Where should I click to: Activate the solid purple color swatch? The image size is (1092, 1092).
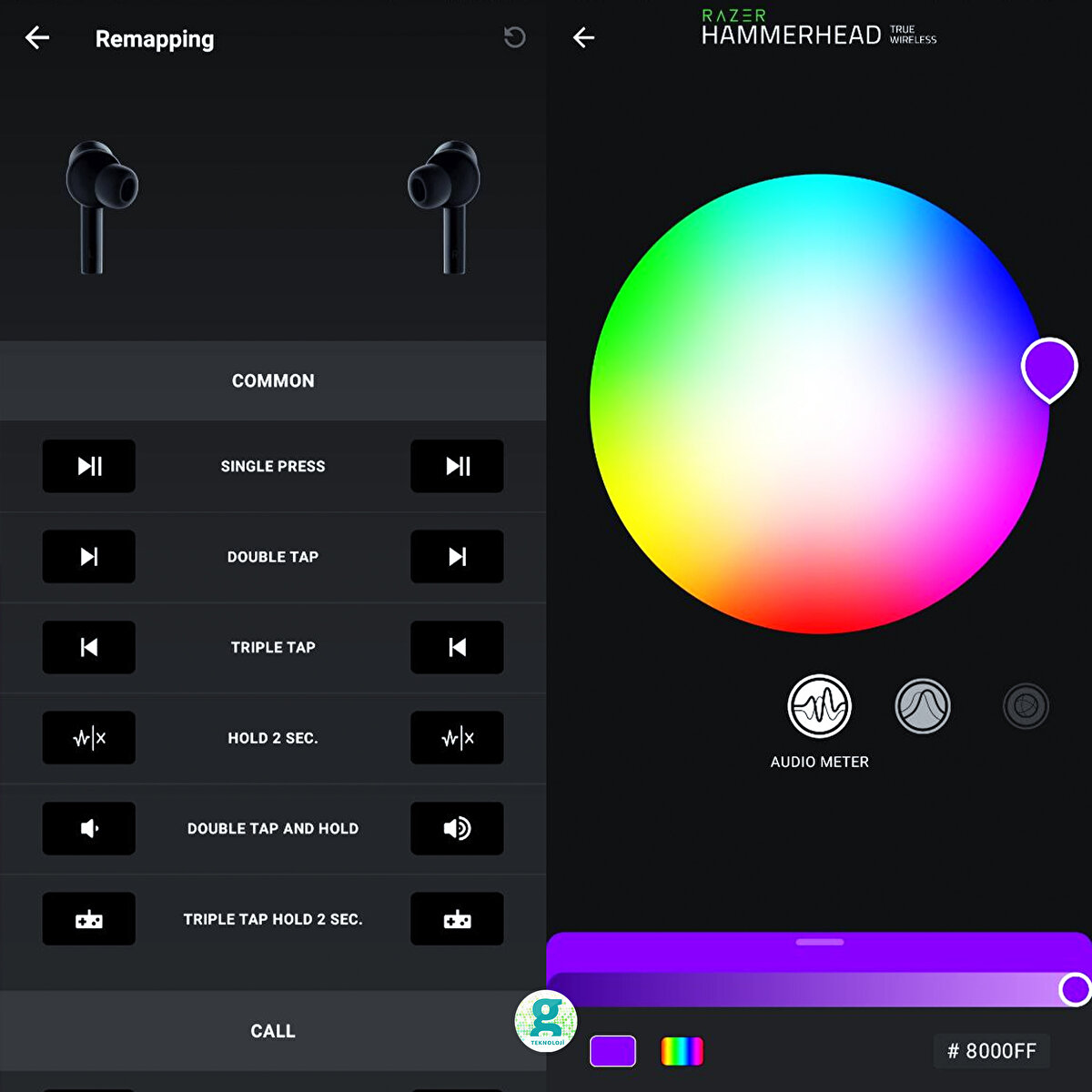[x=613, y=1051]
